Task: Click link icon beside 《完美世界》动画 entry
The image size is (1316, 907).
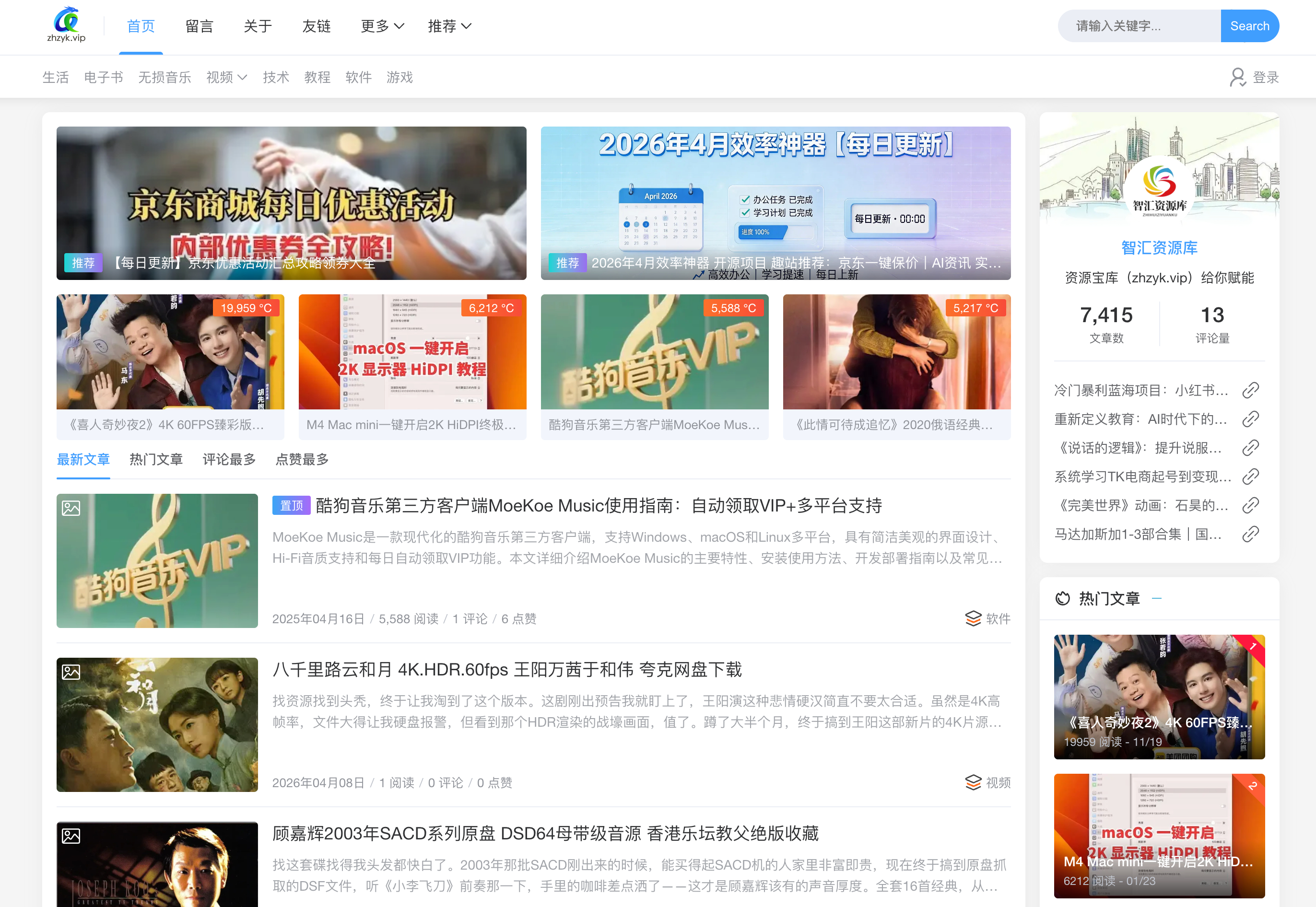Action: click(x=1251, y=505)
